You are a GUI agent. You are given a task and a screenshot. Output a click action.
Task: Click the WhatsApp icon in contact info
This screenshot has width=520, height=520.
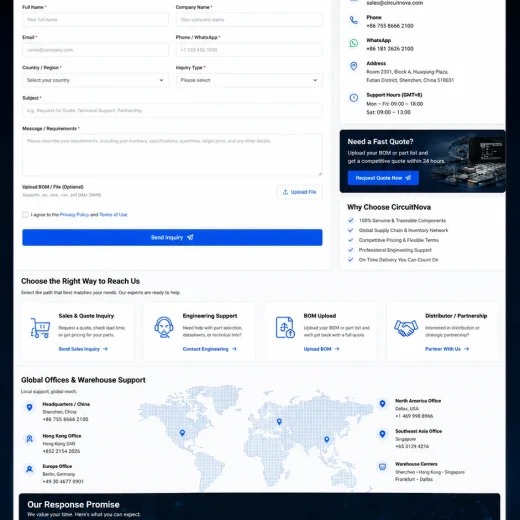(354, 43)
